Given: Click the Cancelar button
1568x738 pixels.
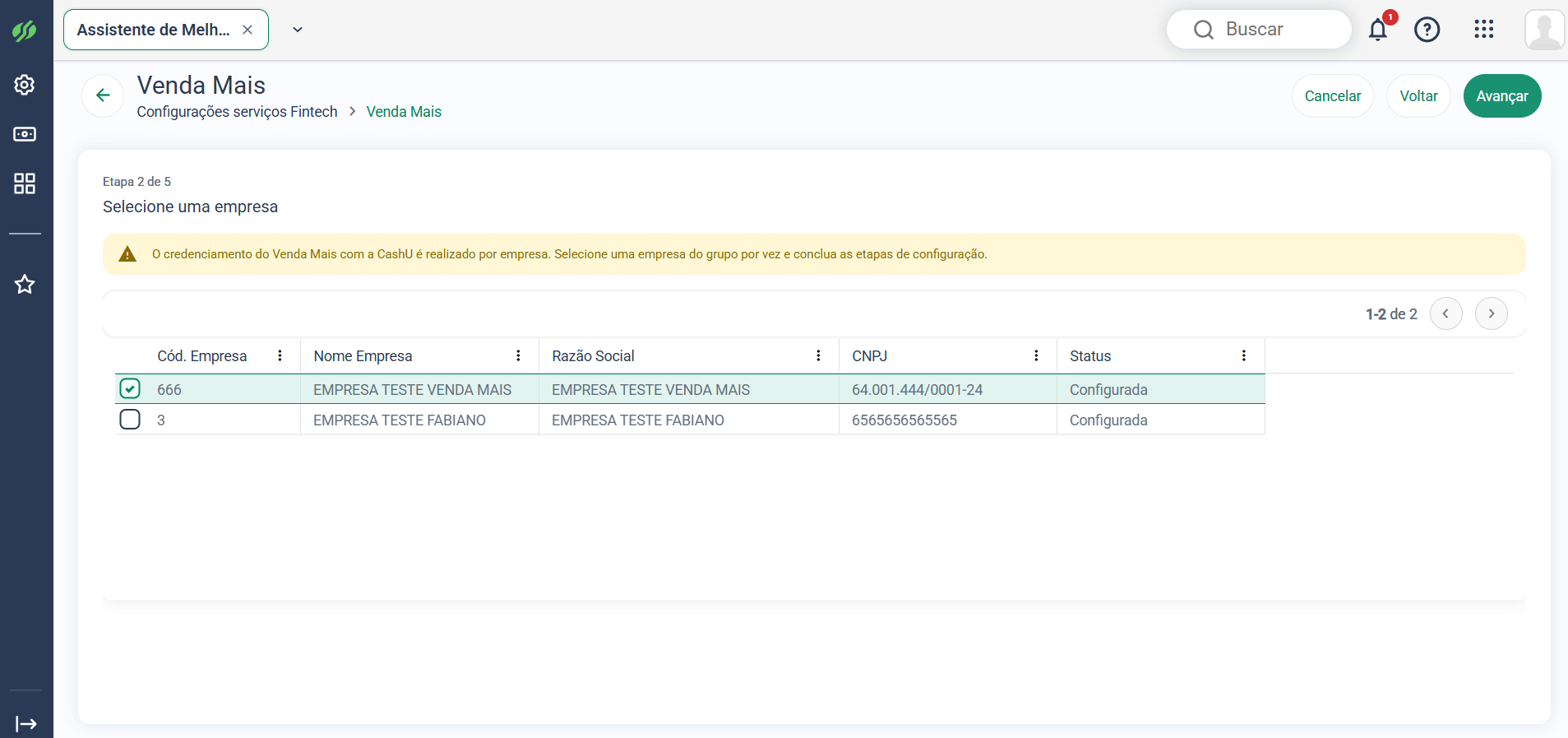Looking at the screenshot, I should [1333, 96].
